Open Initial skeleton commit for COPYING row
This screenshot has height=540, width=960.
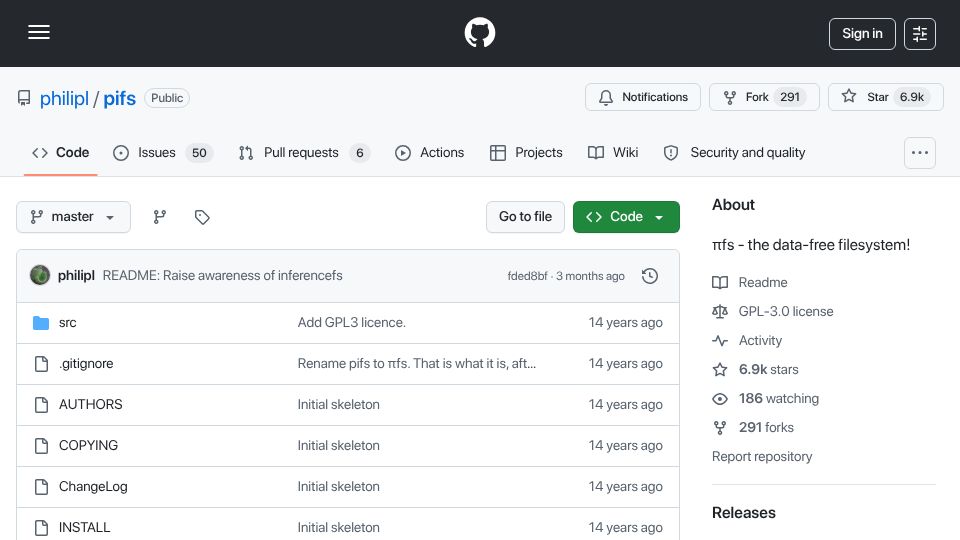pyautogui.click(x=339, y=446)
